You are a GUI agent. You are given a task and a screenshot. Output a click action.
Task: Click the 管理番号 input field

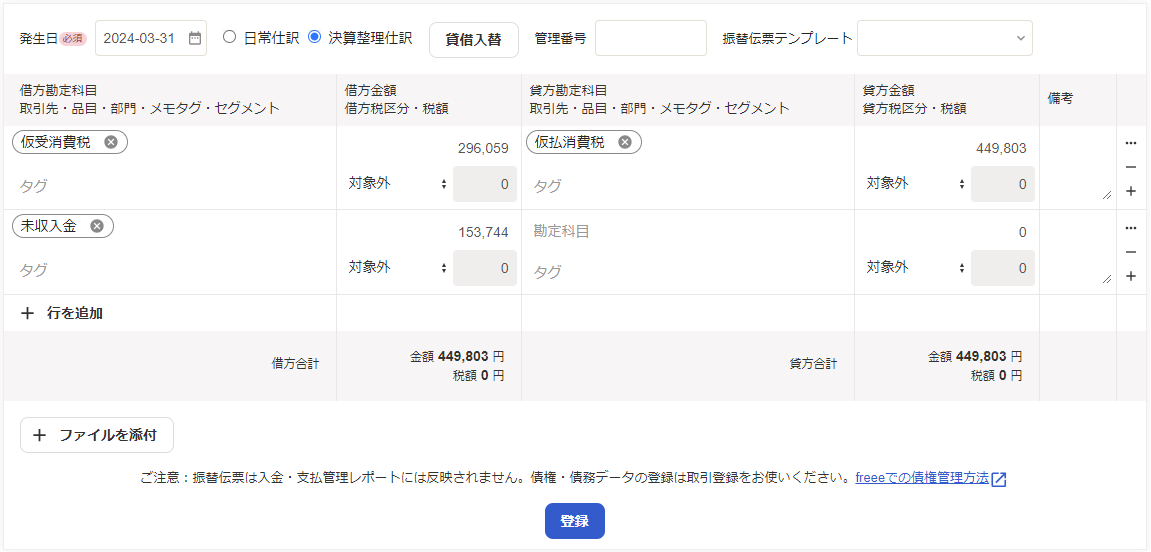650,38
